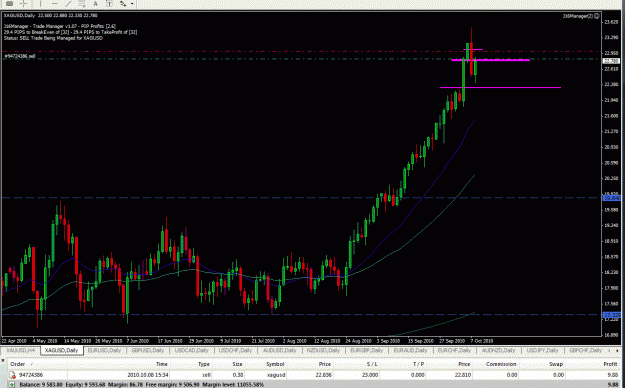Sort orders by the Symbol column header
This screenshot has width=625, height=388.
275,364
